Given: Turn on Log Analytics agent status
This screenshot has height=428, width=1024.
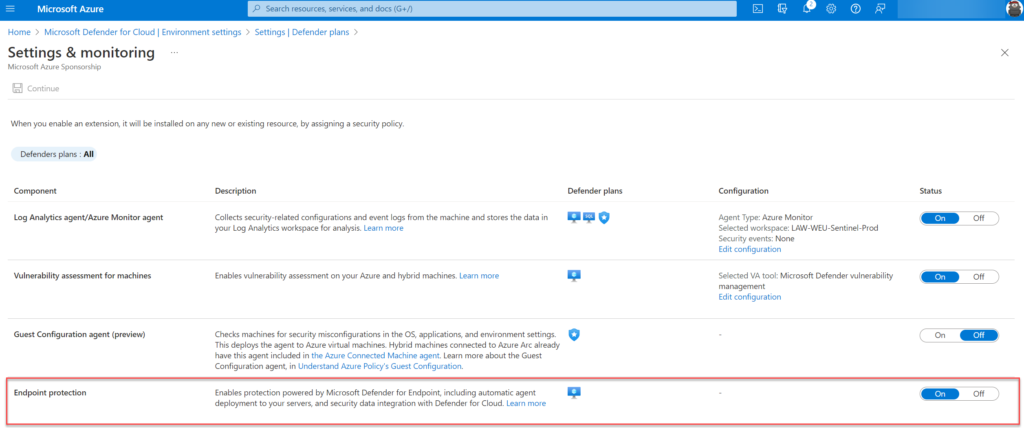Looking at the screenshot, I should (x=940, y=218).
